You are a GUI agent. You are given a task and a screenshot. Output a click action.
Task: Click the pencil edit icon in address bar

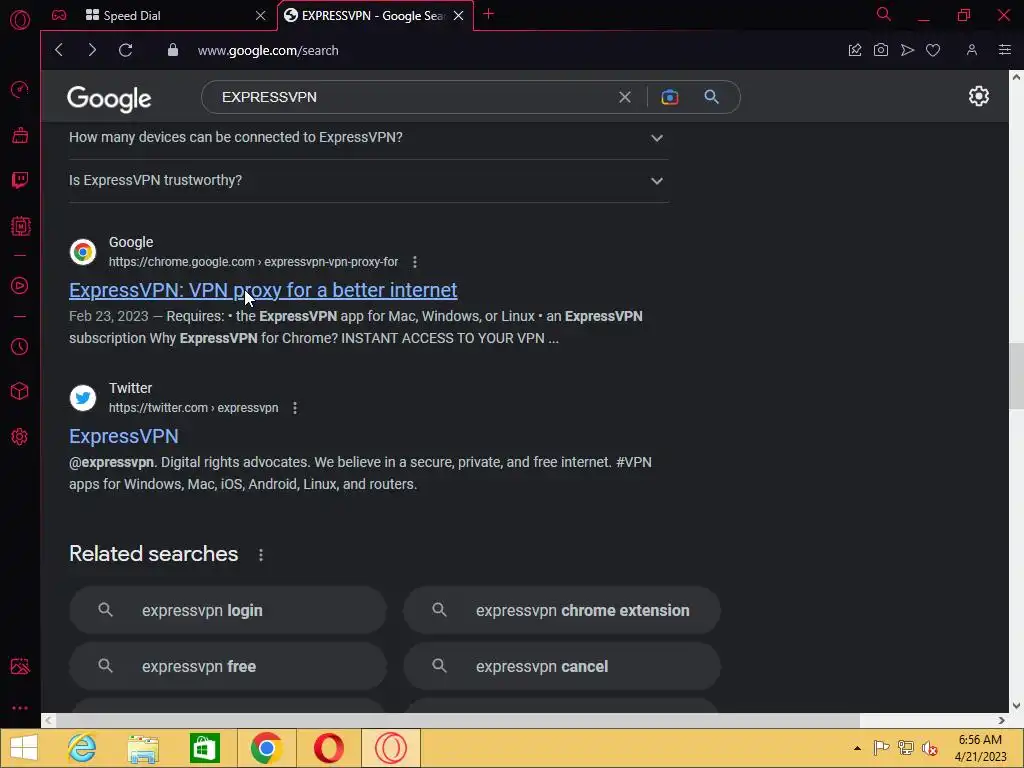click(854, 50)
